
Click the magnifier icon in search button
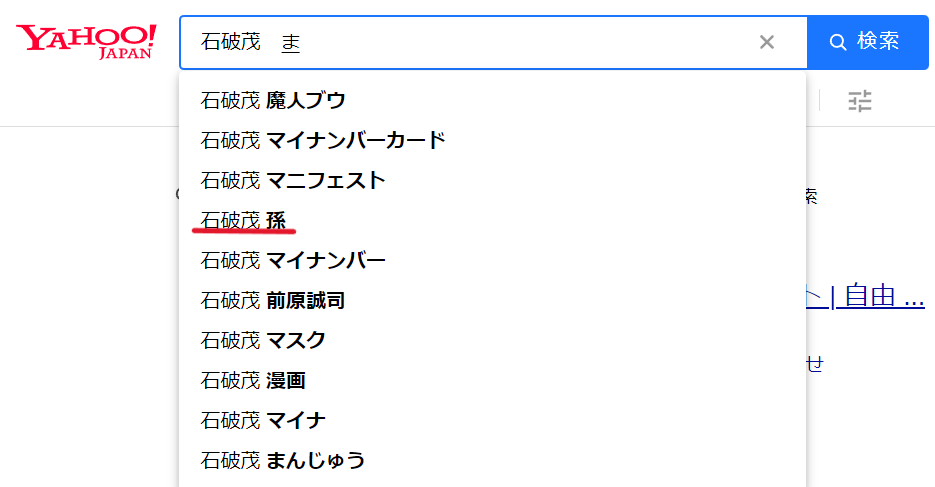838,42
